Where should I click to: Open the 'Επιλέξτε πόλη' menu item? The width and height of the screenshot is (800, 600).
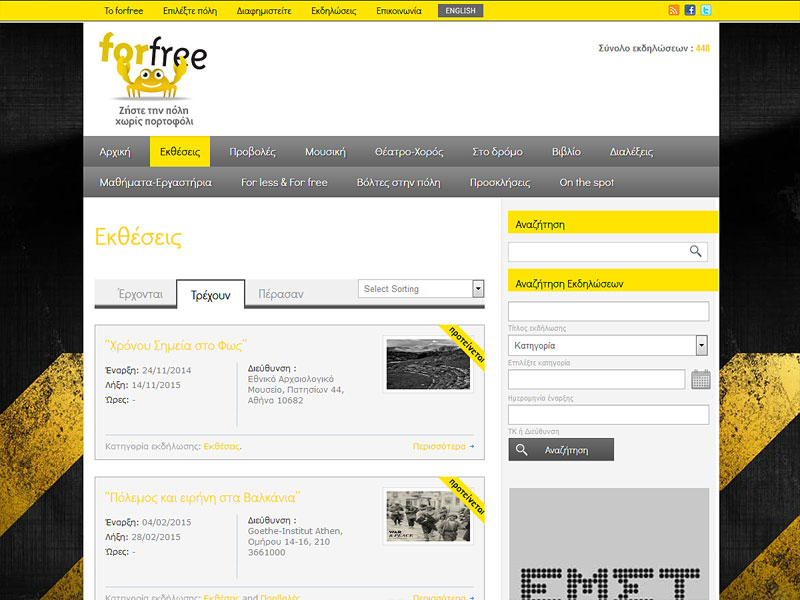[x=190, y=11]
